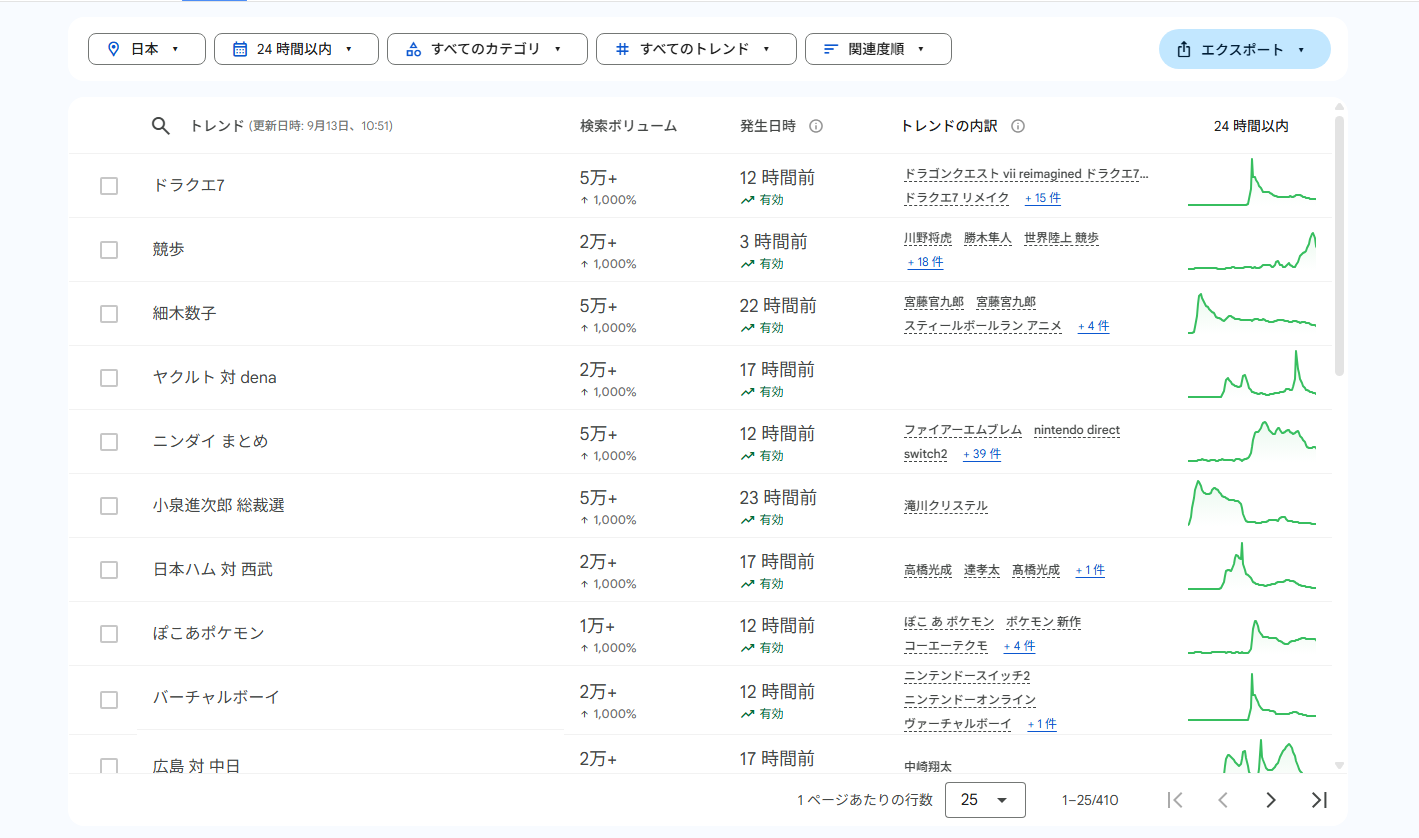This screenshot has height=838, width=1419.
Task: Click the ニンテンドーオンライン breakdown term
Action: point(970,700)
